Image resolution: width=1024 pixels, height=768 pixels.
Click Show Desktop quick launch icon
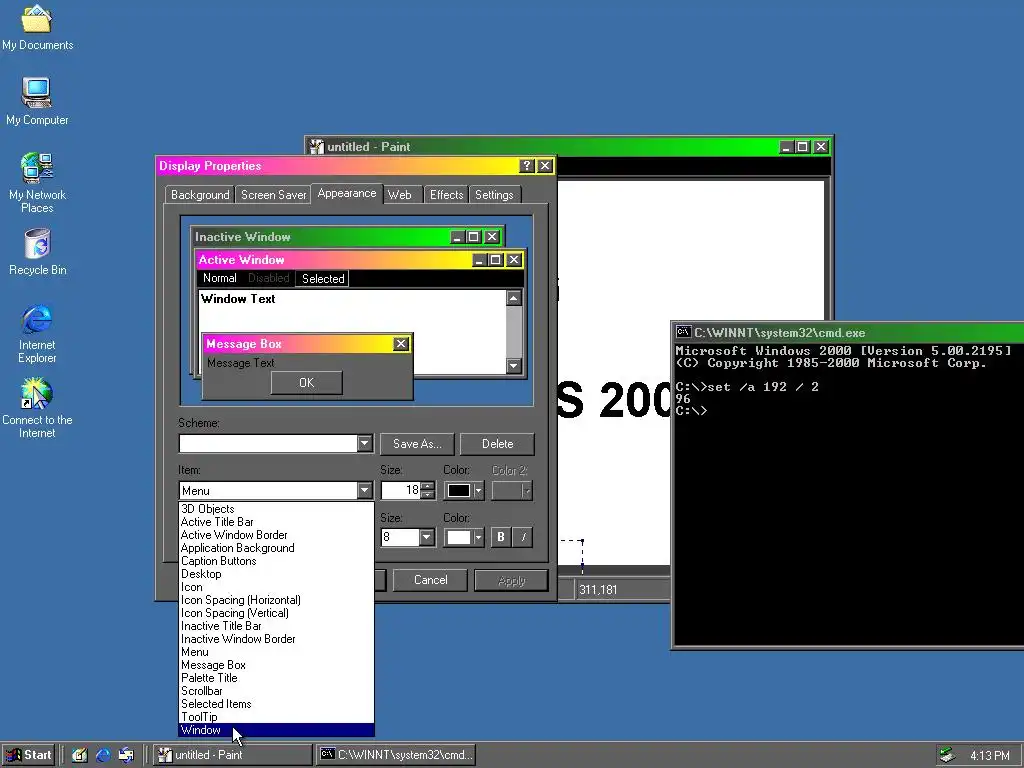click(x=80, y=756)
